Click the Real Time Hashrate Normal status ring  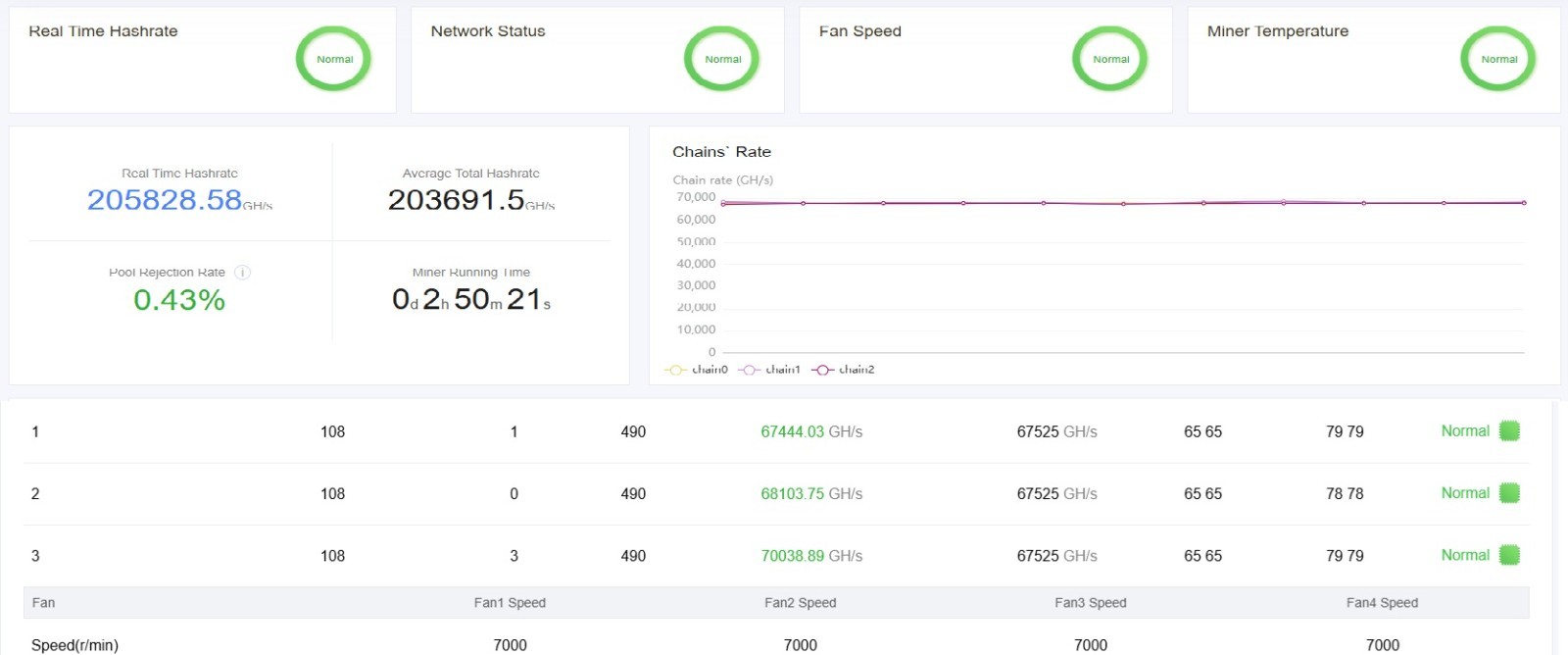click(x=334, y=59)
